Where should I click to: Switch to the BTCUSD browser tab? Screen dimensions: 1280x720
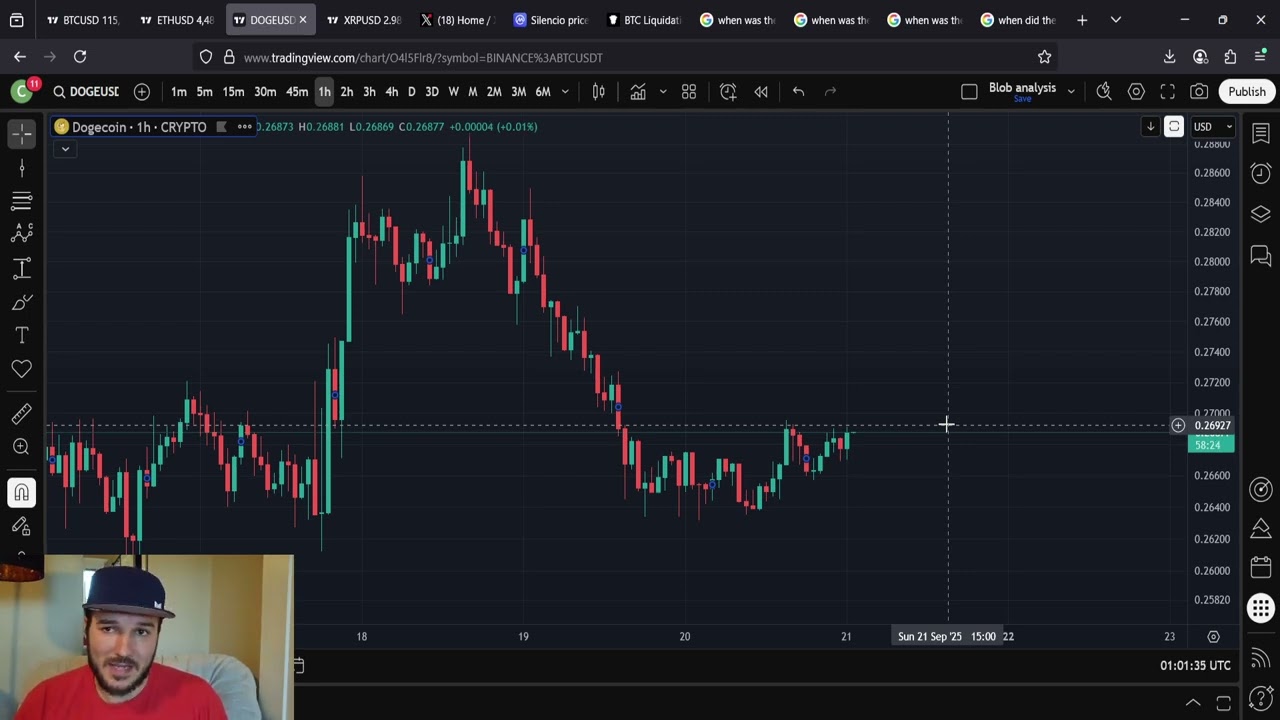tap(83, 20)
